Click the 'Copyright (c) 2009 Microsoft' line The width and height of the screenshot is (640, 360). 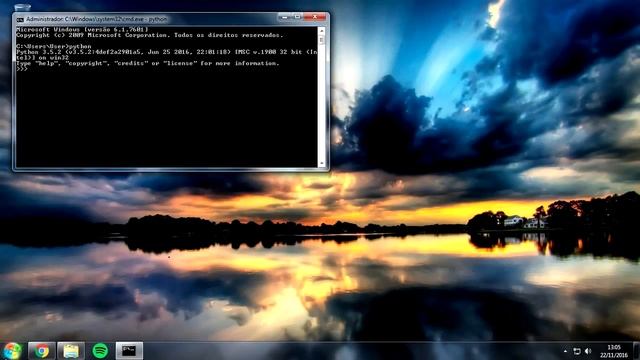pos(149,35)
